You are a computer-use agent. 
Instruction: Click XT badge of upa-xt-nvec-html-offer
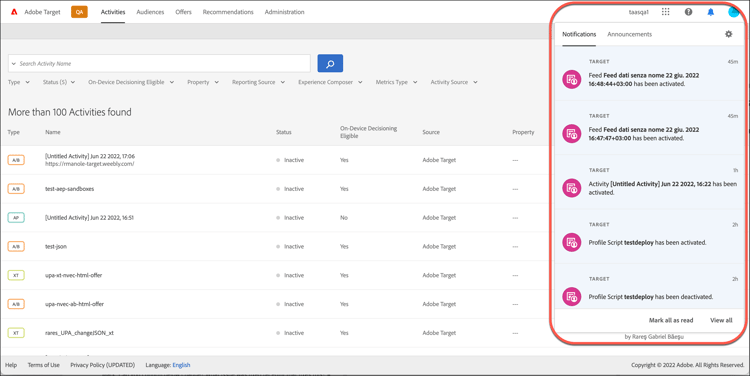coord(16,275)
